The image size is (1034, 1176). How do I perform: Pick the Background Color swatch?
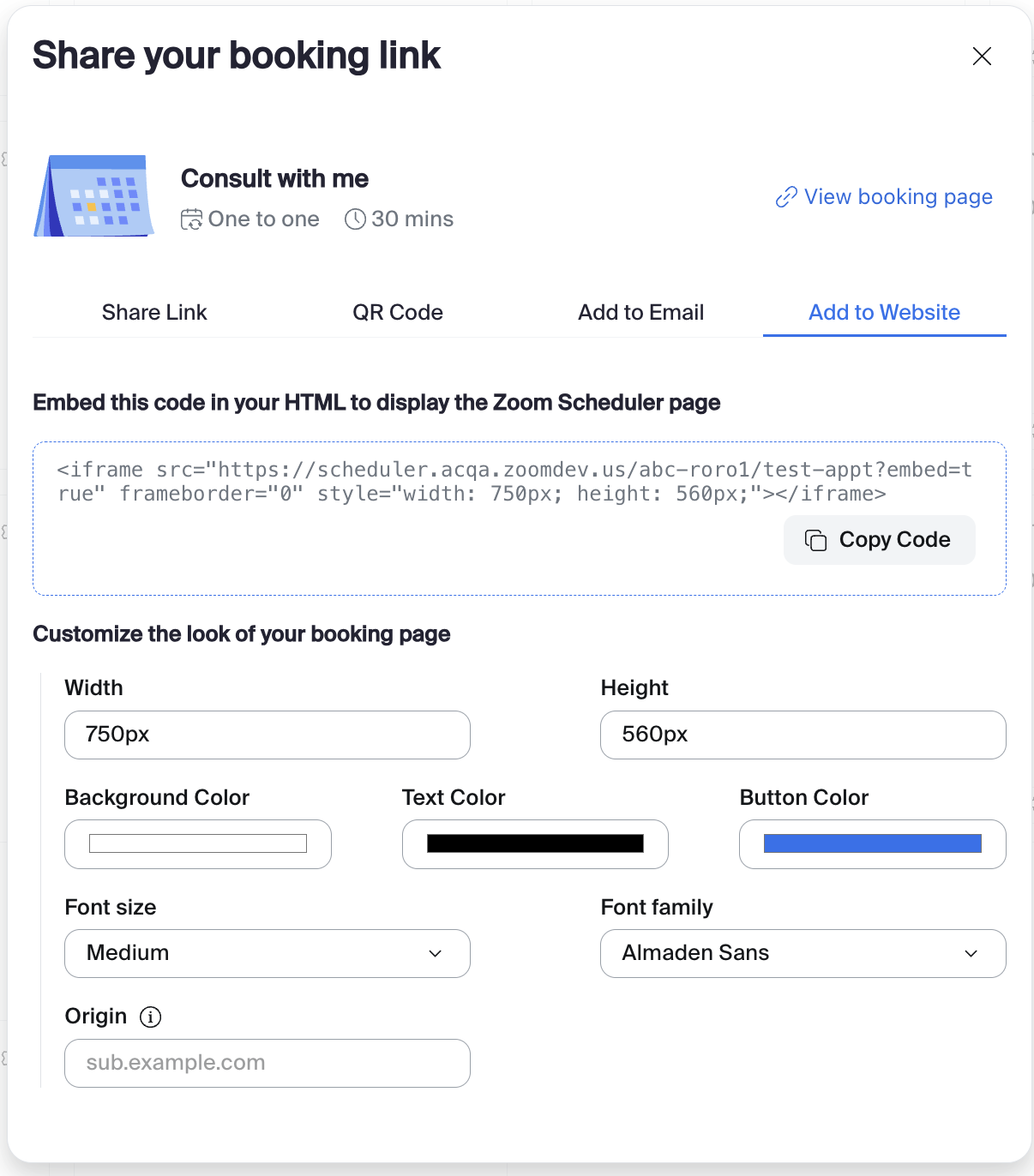coord(198,844)
